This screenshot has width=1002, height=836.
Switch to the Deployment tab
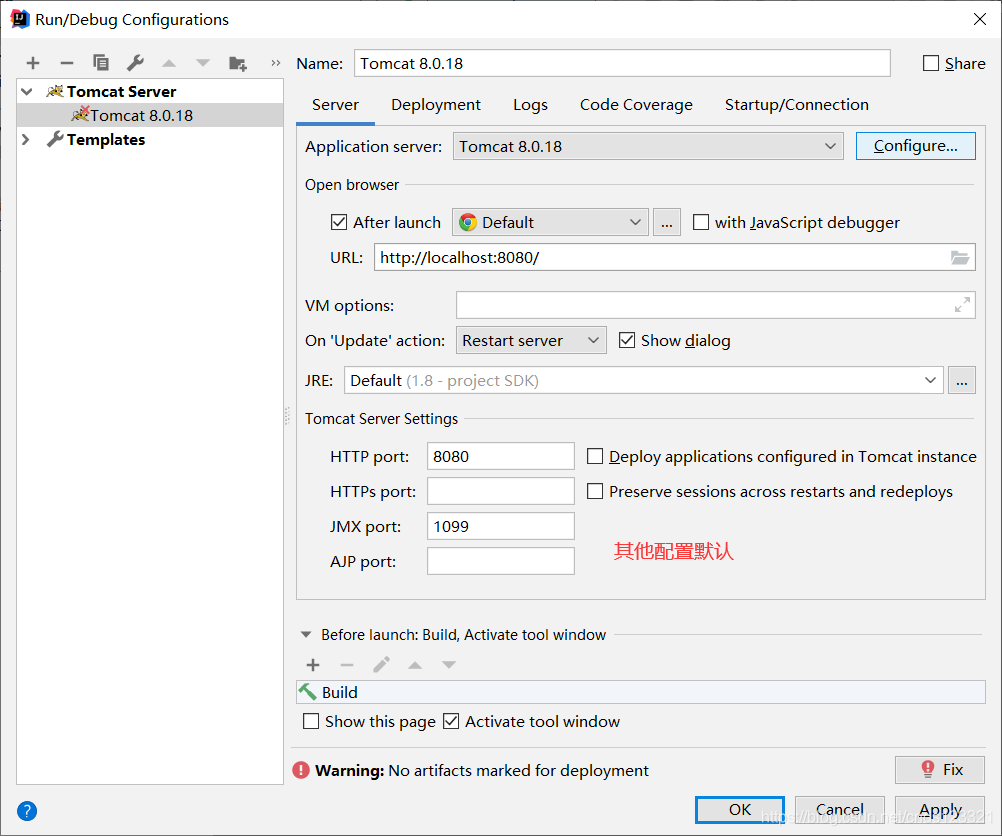click(x=436, y=105)
